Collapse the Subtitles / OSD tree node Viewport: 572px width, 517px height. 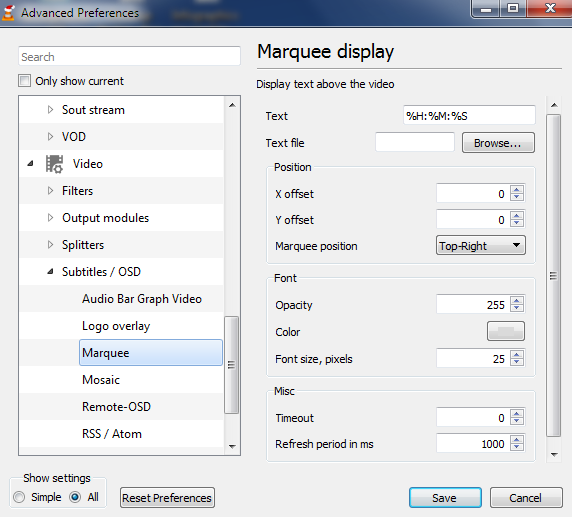click(x=50, y=272)
